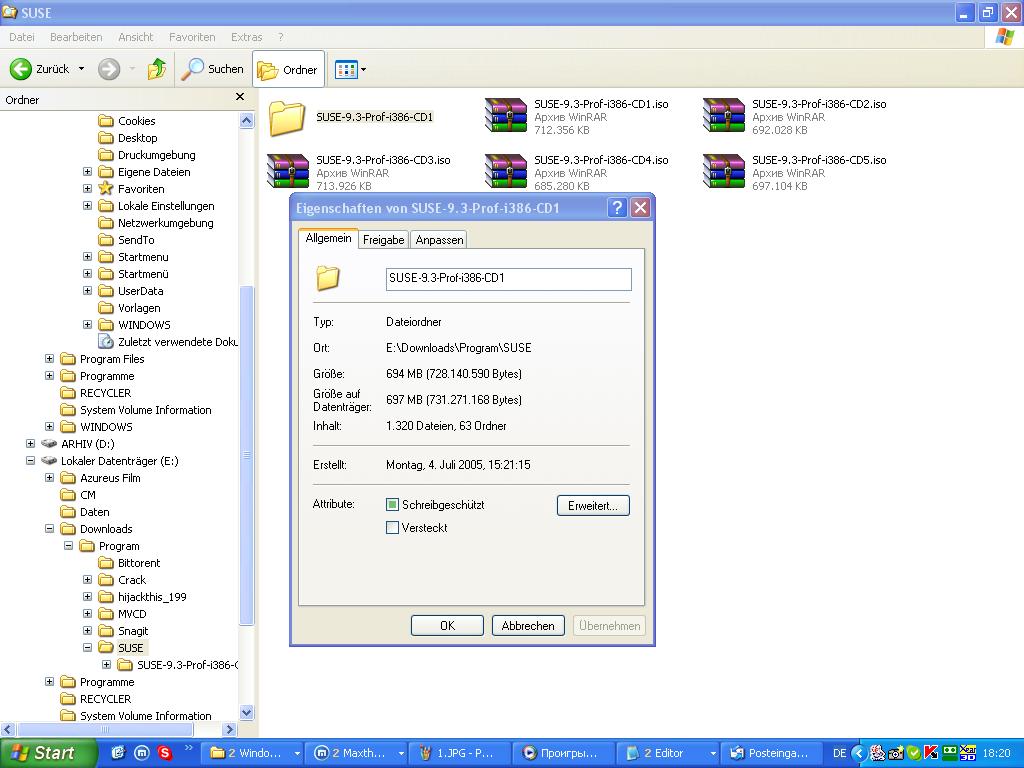Collapse the Lokaler Datenträger (E:) node
1024x768 pixels.
point(30,460)
